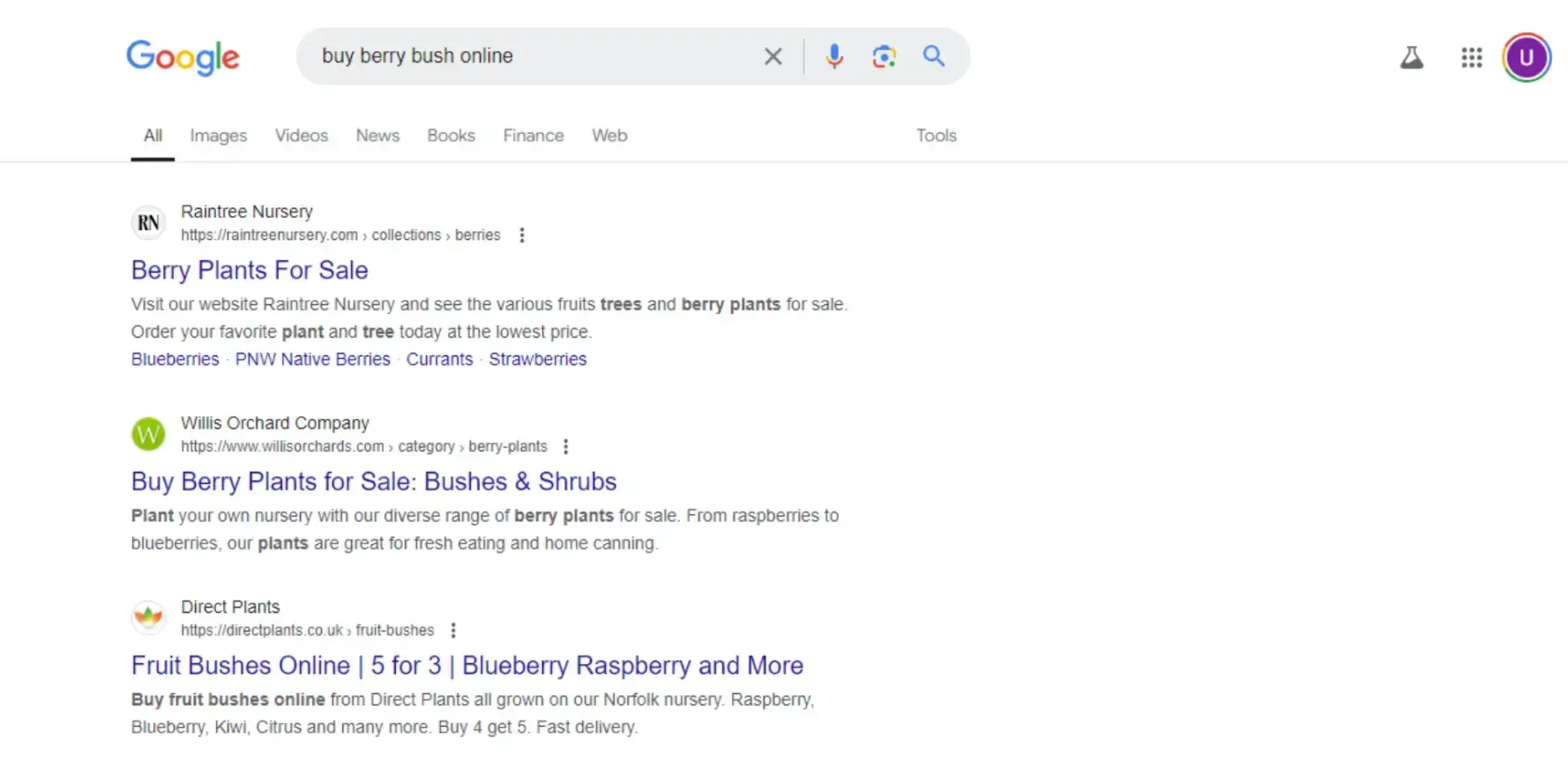1568x769 pixels.
Task: Click the Willis Orchard W favicon
Action: (148, 434)
